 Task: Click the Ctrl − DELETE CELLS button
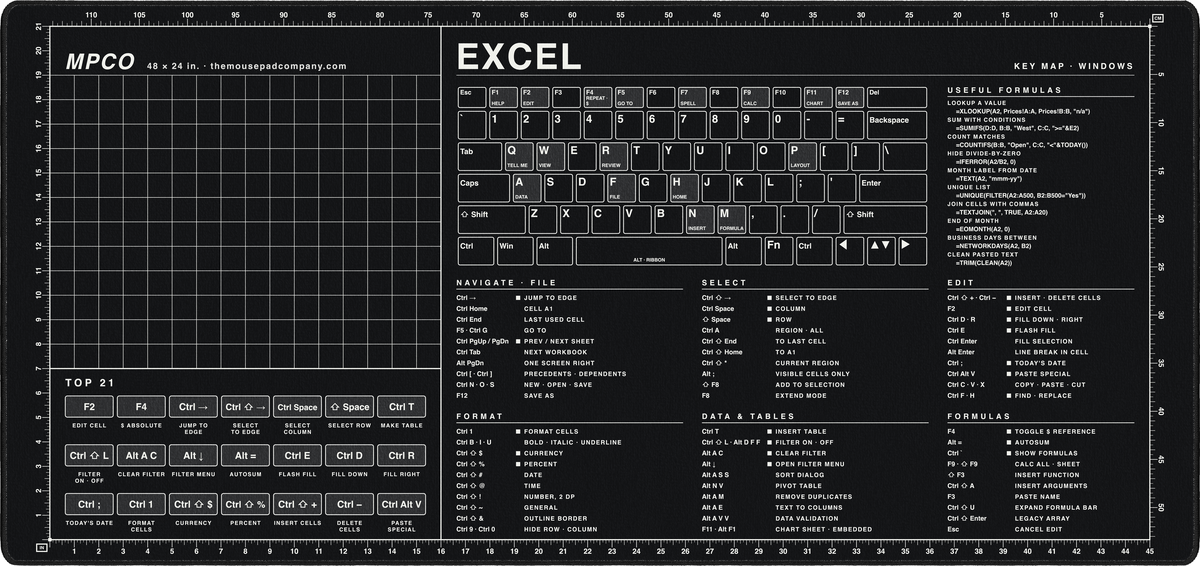(x=350, y=504)
